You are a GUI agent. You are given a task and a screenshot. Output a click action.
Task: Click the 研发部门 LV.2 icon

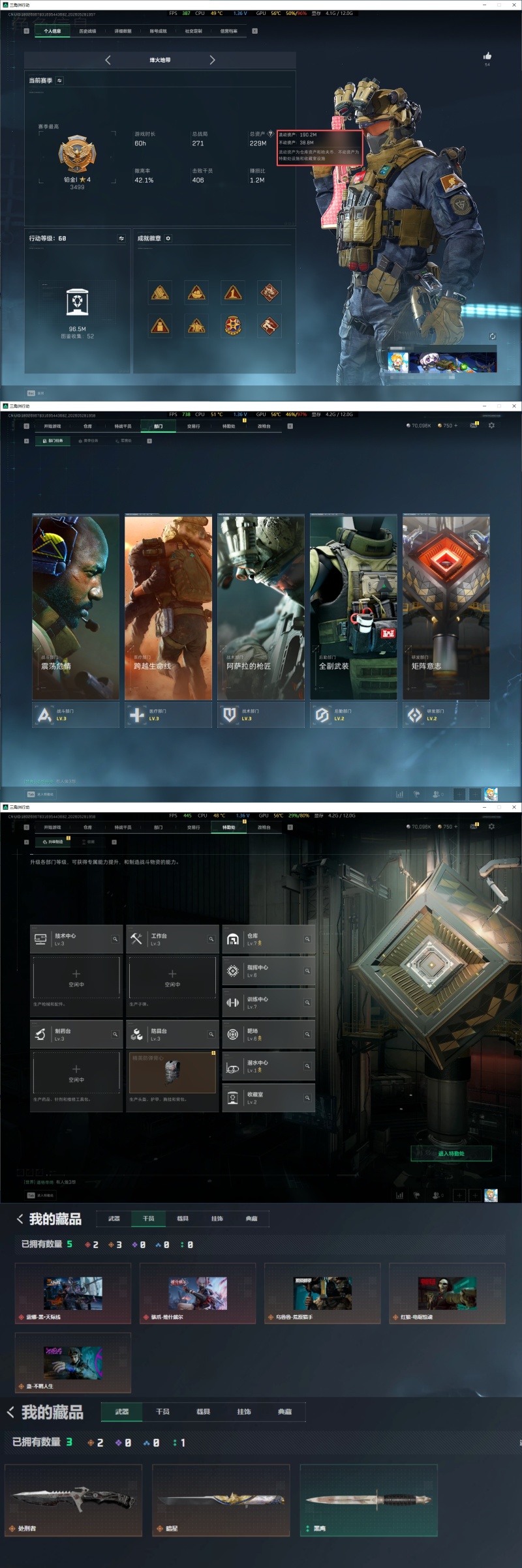pyautogui.click(x=415, y=715)
